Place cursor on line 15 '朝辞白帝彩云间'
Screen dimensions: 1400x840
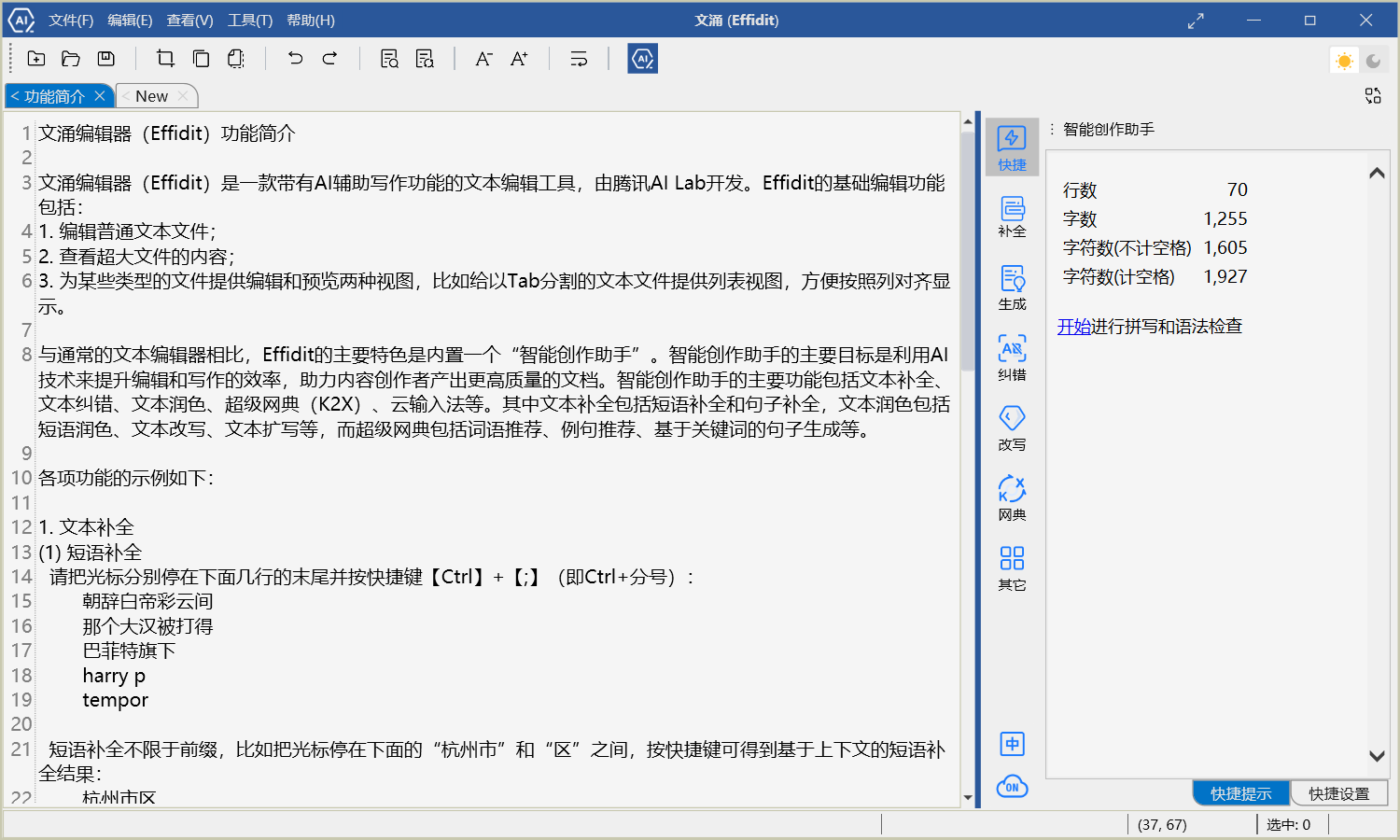147,601
